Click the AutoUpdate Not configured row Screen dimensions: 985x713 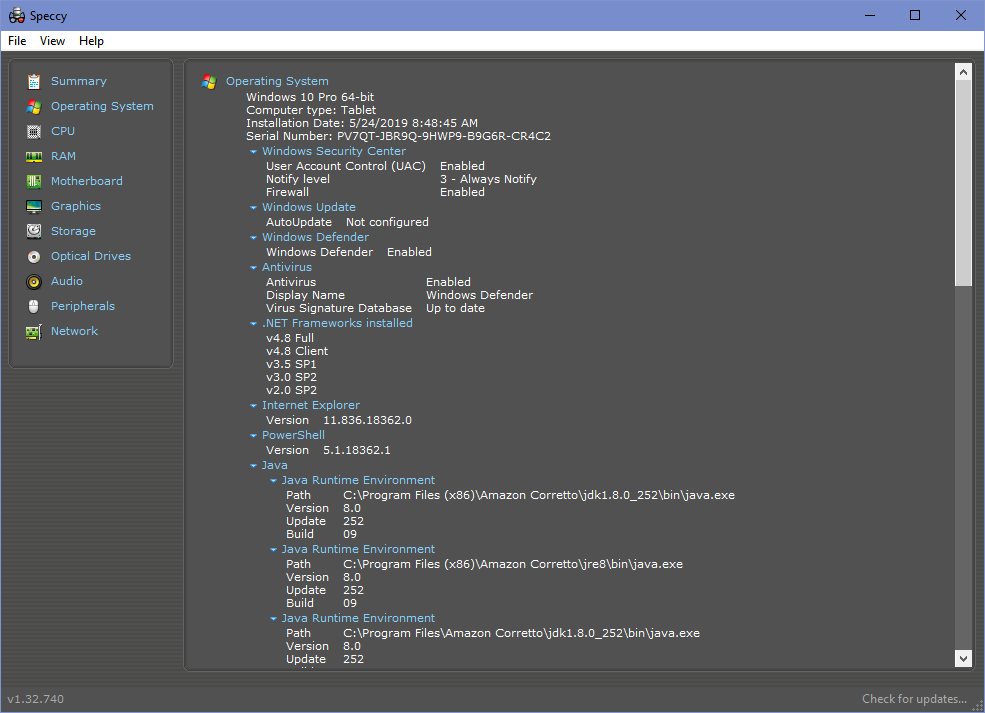point(347,222)
